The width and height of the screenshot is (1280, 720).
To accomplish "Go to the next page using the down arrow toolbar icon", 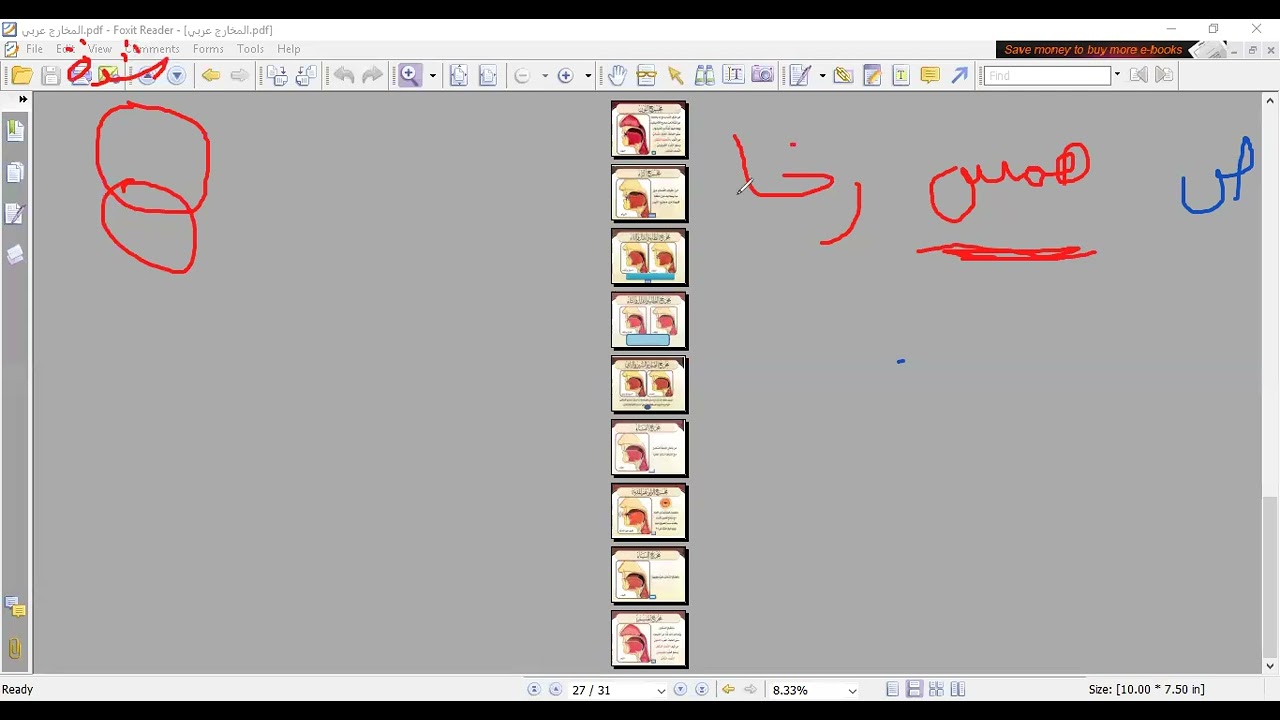I will click(x=177, y=76).
